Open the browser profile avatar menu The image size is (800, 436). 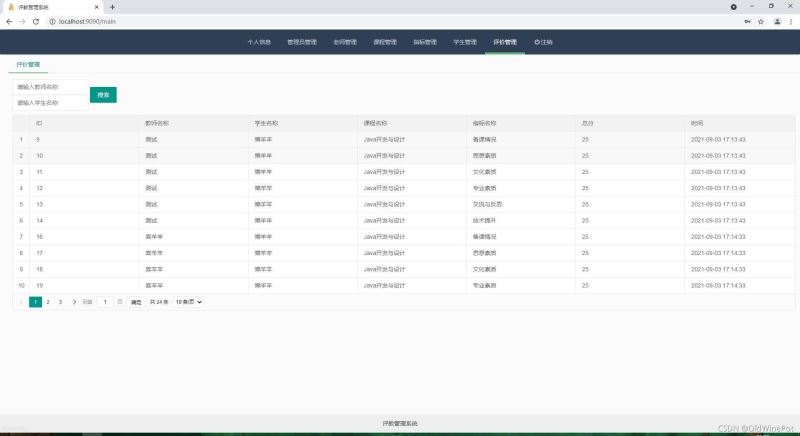point(777,21)
